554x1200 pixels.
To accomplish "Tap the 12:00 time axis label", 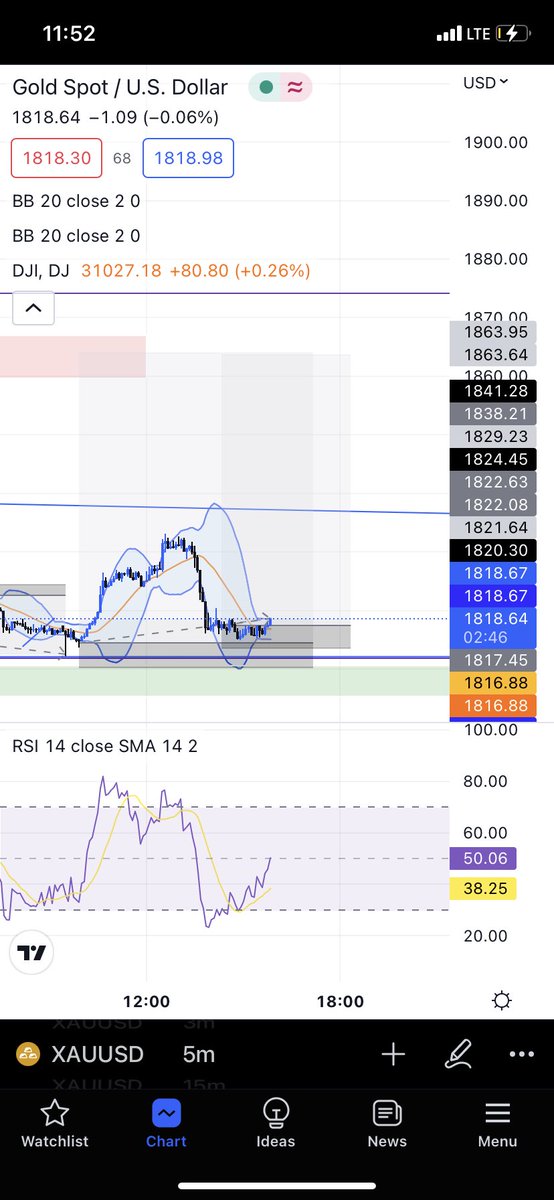I will (147, 1001).
